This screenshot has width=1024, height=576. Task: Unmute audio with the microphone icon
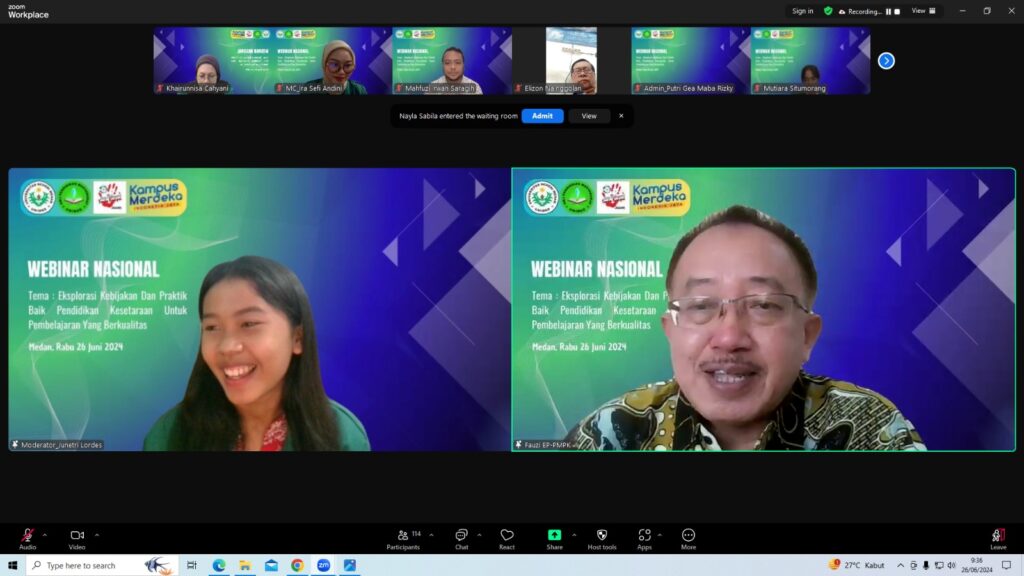tap(28, 536)
